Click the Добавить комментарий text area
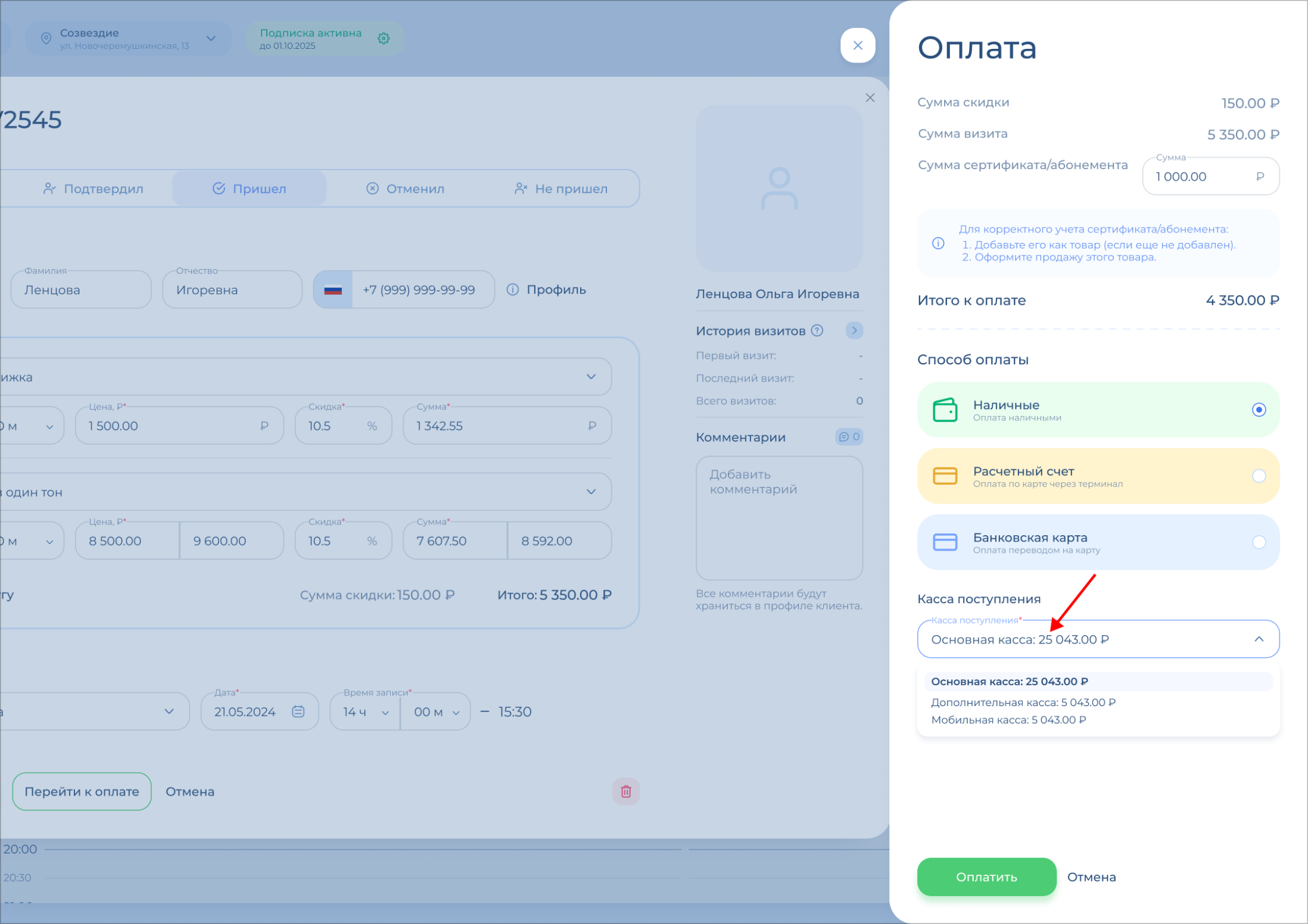 point(778,517)
